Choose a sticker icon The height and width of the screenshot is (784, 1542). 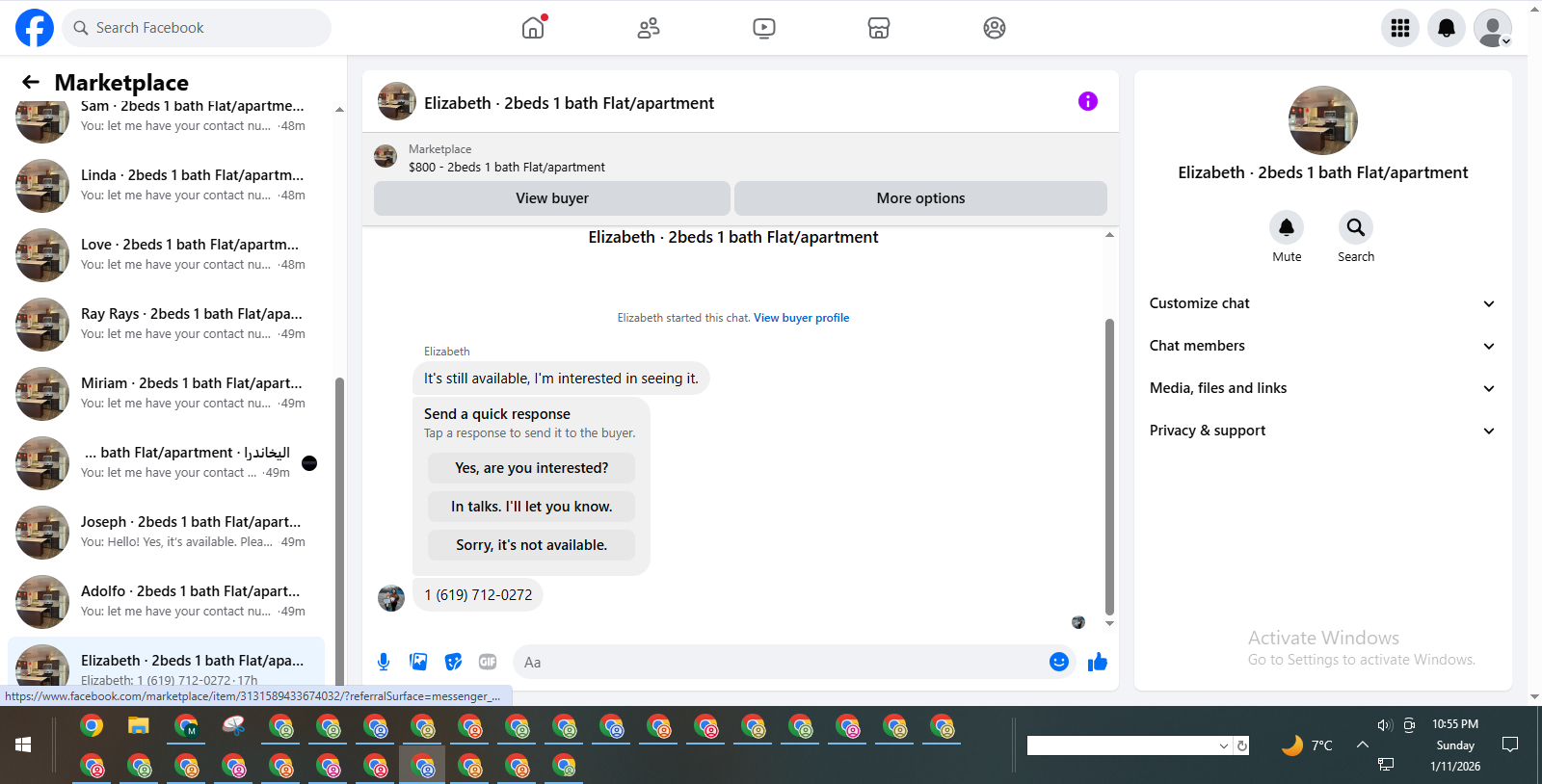pos(453,662)
